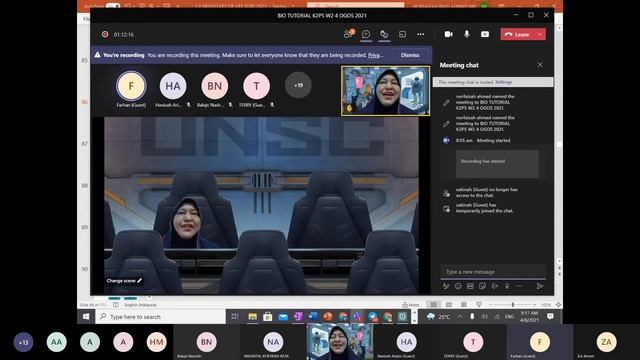Screen dimensions: 640x360
Task: Leave the meeting with Leave button
Action: pos(518,35)
